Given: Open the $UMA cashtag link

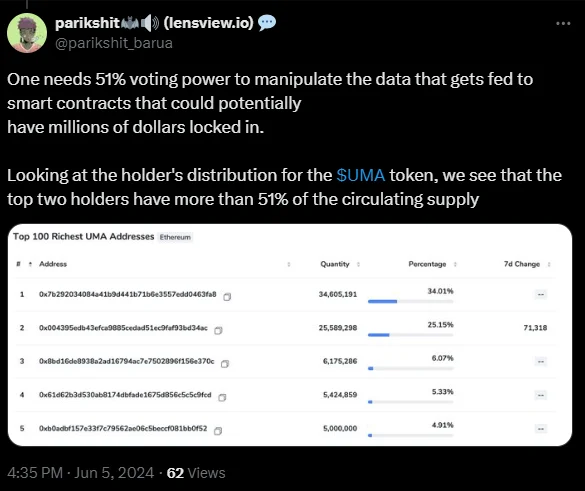Looking at the screenshot, I should (360, 175).
